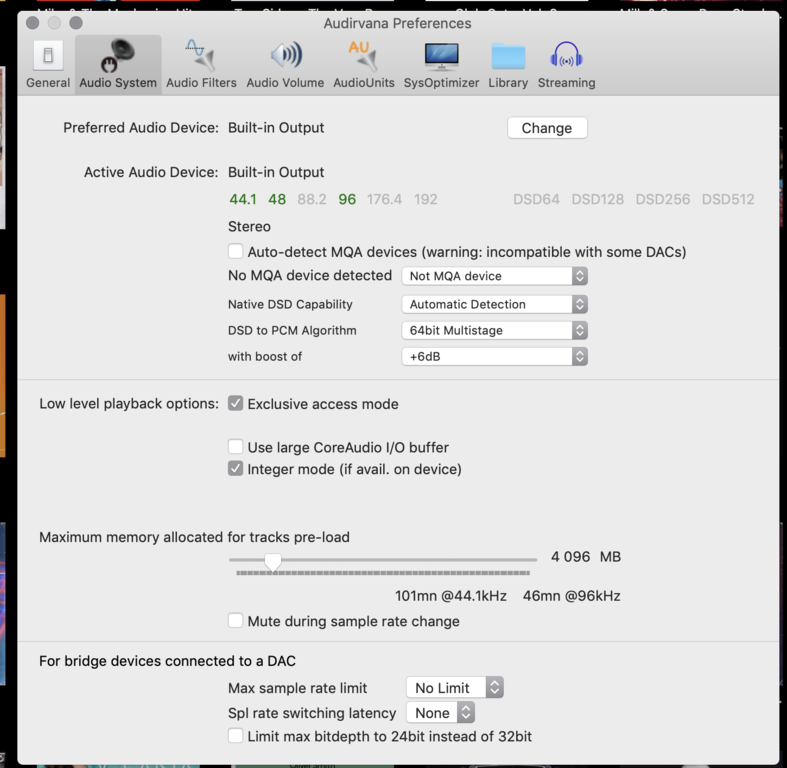The height and width of the screenshot is (768, 787).
Task: Disable Exclusive access mode
Action: pos(235,403)
